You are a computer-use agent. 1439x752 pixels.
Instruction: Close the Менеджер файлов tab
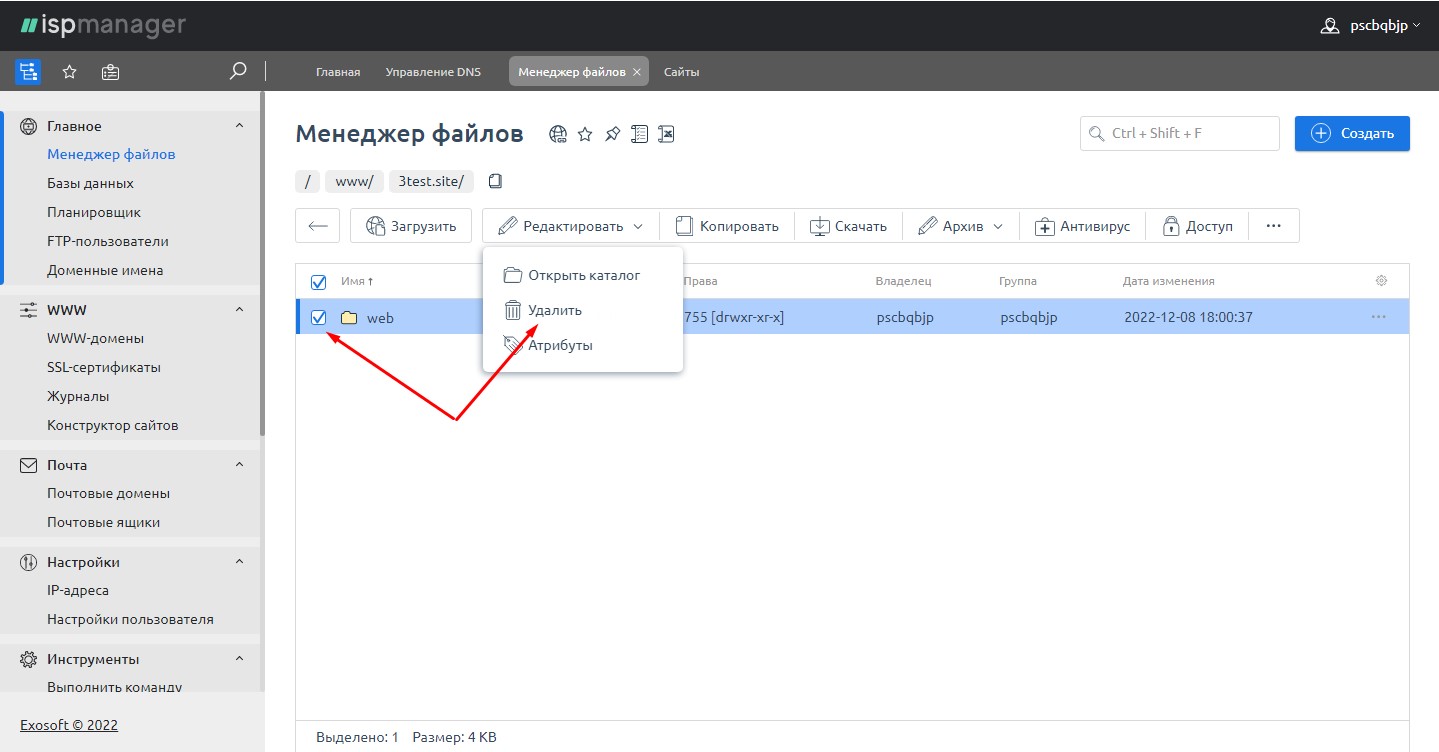click(x=637, y=72)
